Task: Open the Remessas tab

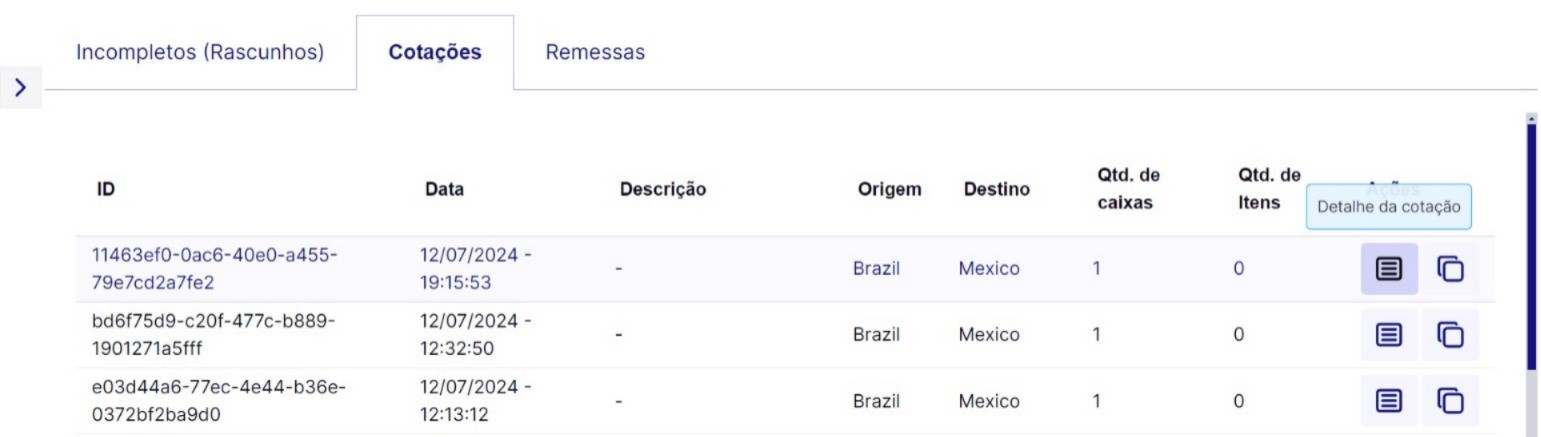Action: click(595, 53)
